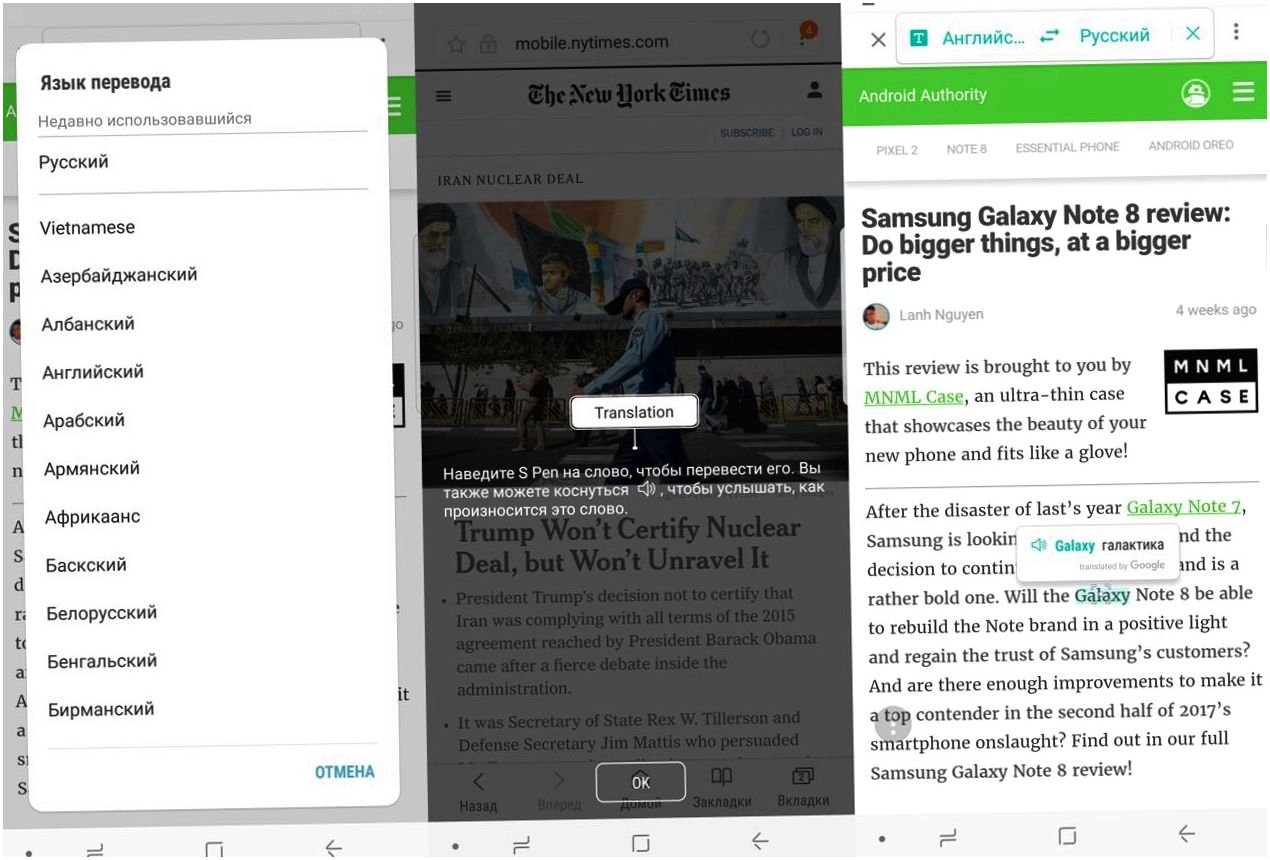The height and width of the screenshot is (860, 1270).
Task: Tap the bookmark star in address bar
Action: 456,44
